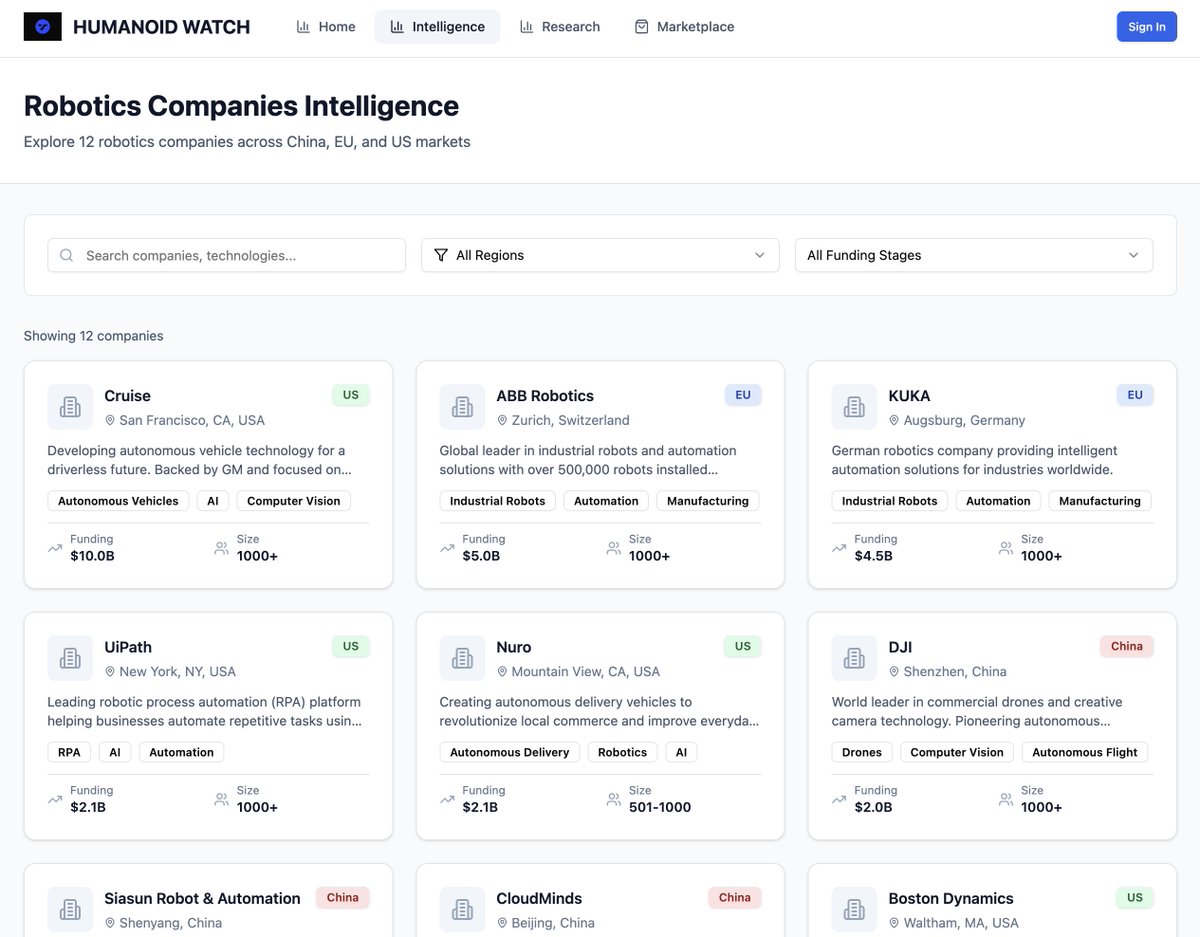Image resolution: width=1200 pixels, height=937 pixels.
Task: Click the people size icon on Nuro card
Action: pos(614,799)
